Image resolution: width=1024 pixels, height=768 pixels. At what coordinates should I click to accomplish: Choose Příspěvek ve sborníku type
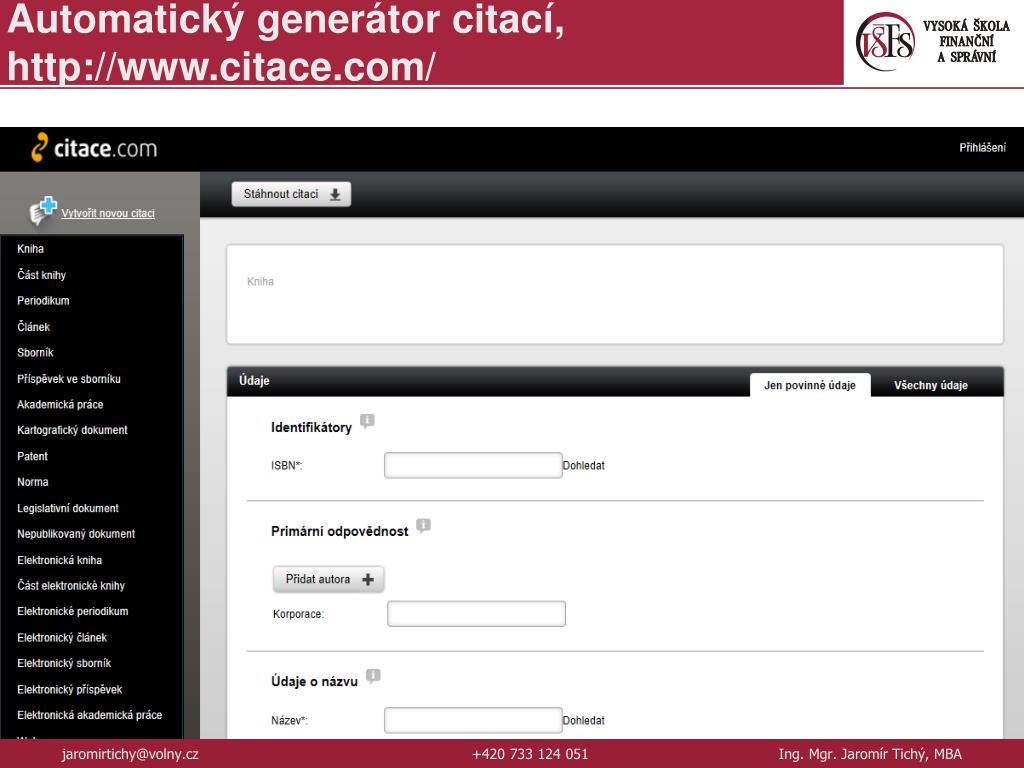(69, 379)
